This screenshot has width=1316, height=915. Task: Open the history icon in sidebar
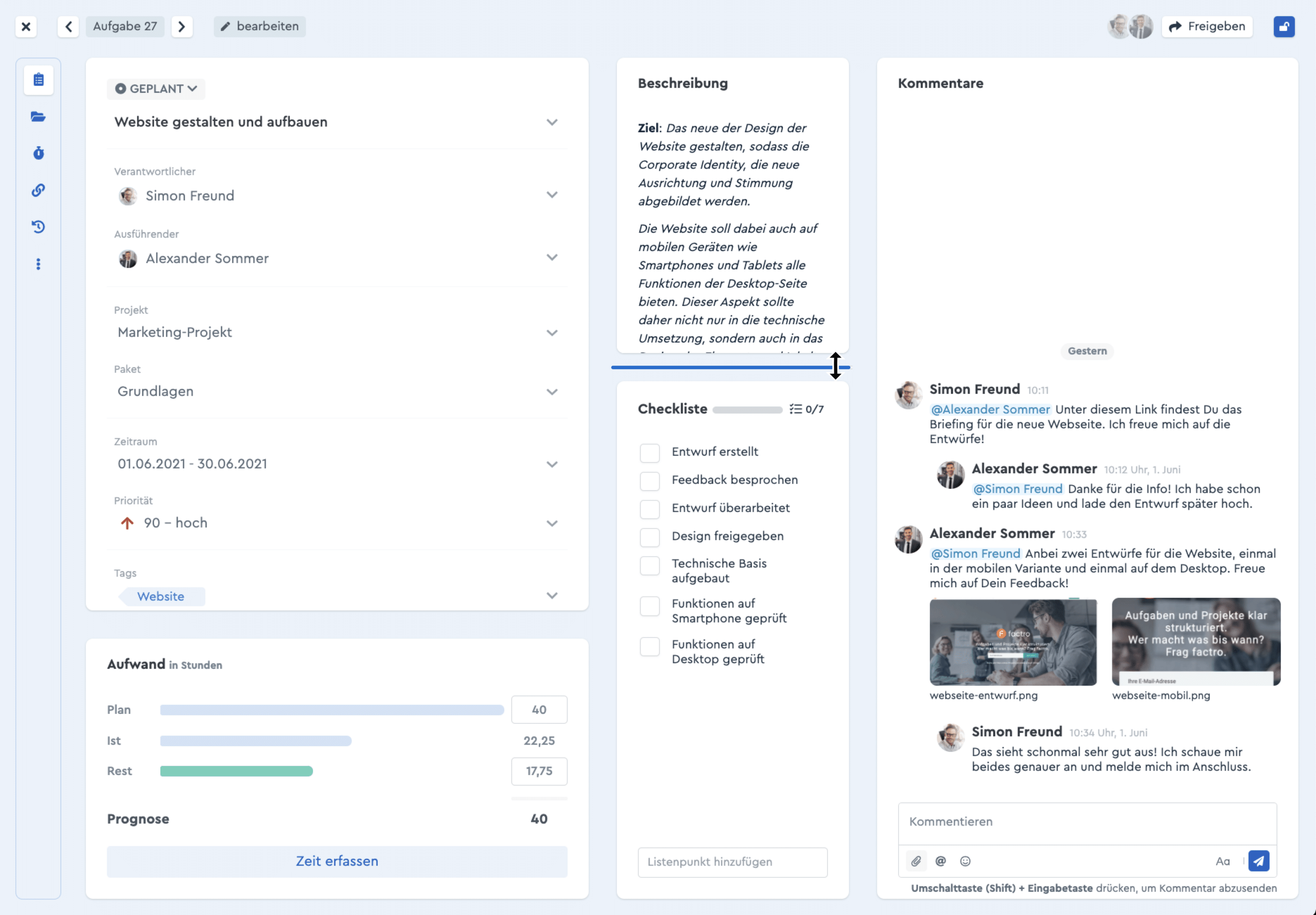pyautogui.click(x=38, y=227)
